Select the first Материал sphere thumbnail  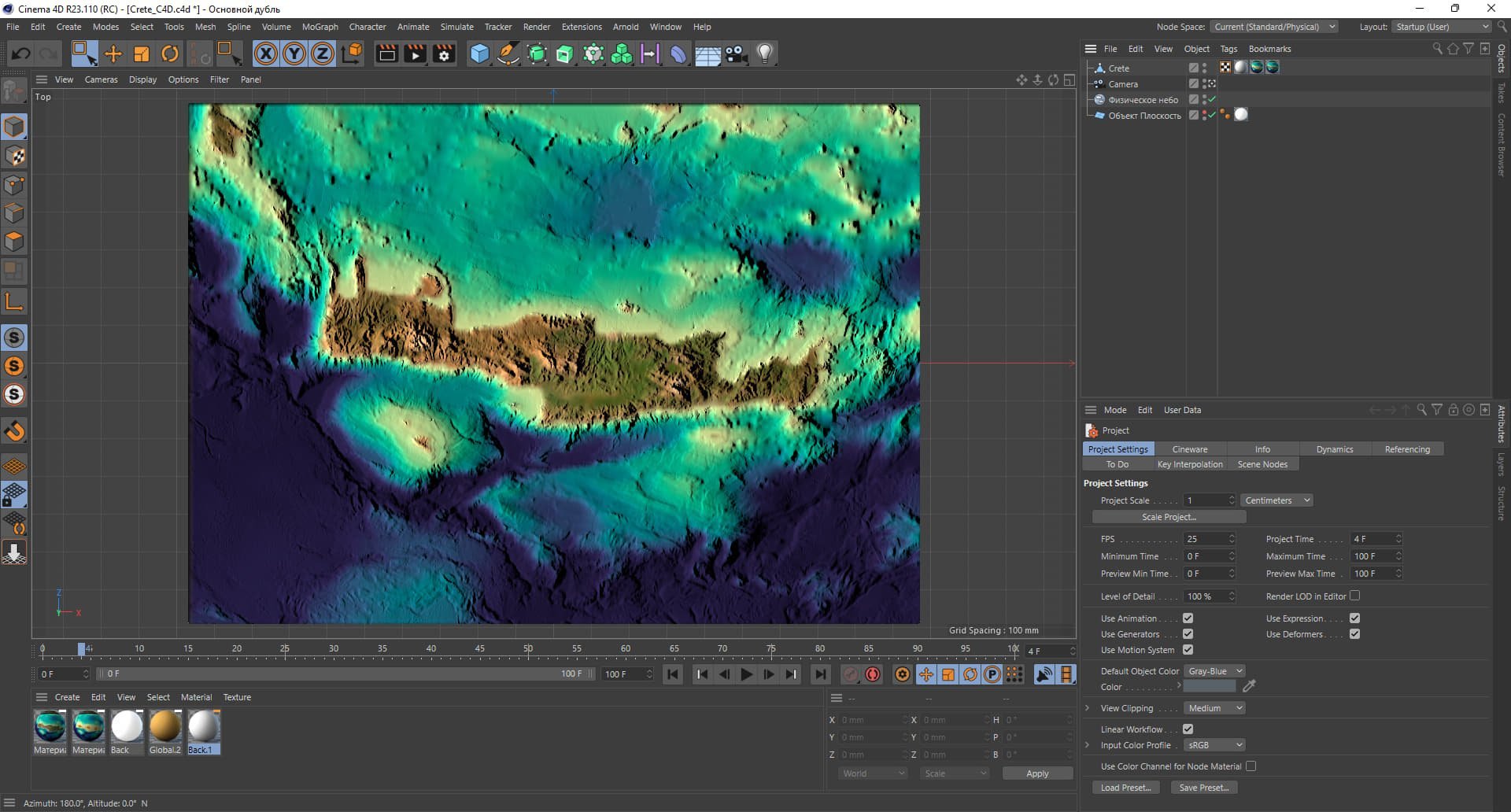pyautogui.click(x=50, y=726)
